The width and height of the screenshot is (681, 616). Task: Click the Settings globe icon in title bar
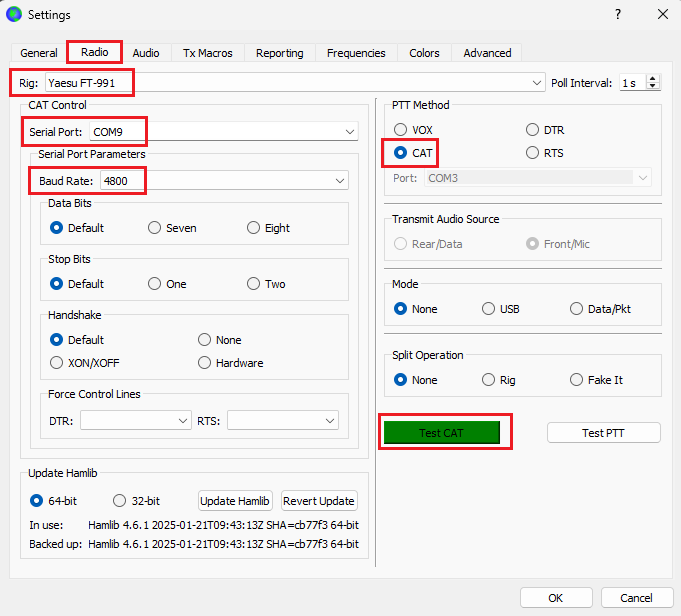[14, 14]
